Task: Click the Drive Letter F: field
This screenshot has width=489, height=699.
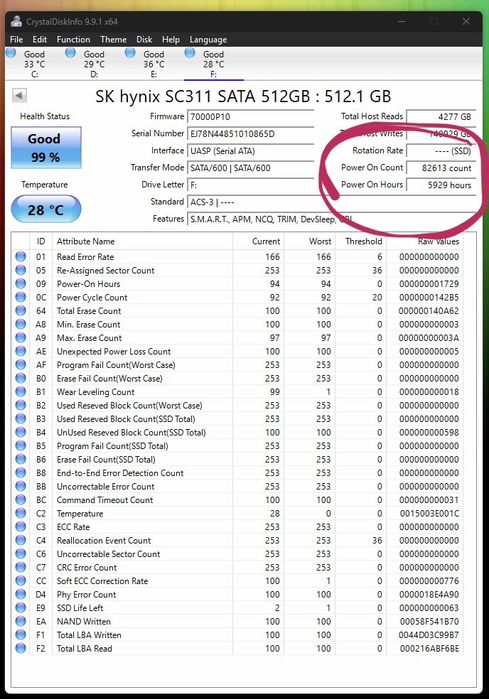Action: 251,185
